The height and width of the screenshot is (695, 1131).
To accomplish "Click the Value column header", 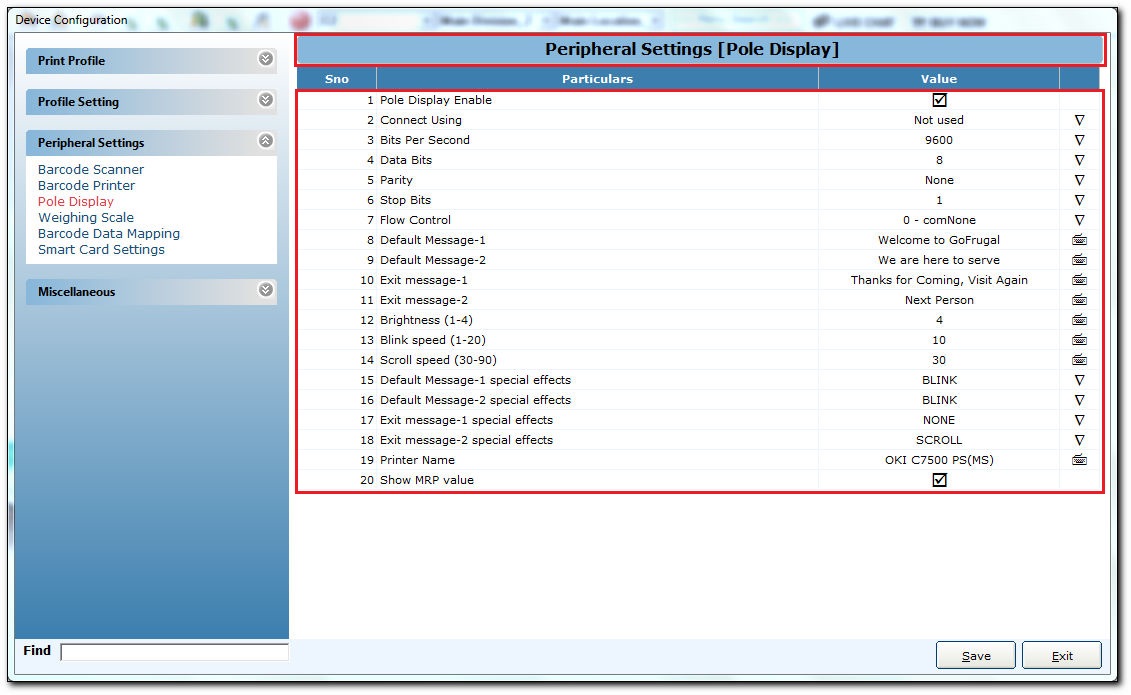I will point(938,79).
